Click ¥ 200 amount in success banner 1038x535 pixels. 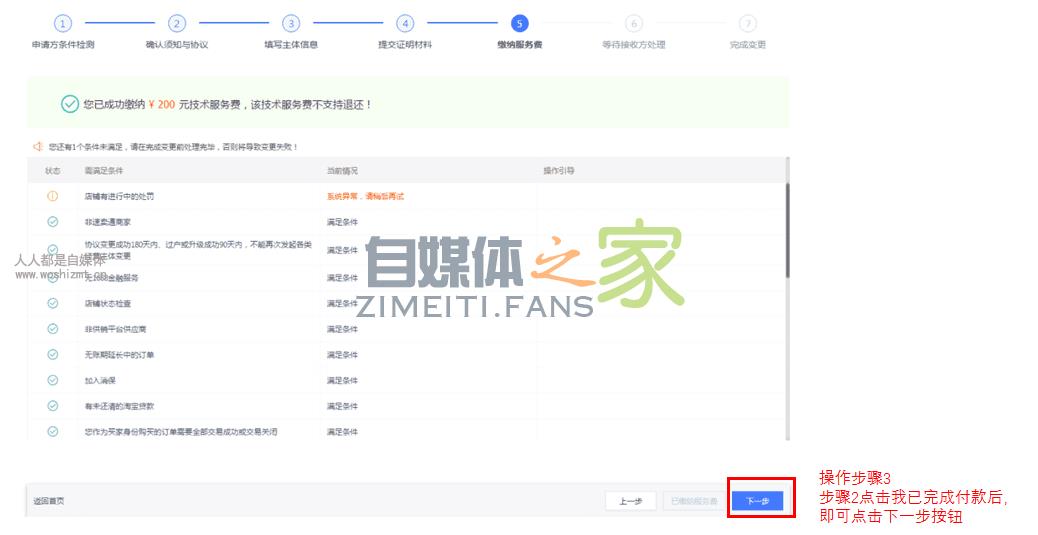pos(162,105)
